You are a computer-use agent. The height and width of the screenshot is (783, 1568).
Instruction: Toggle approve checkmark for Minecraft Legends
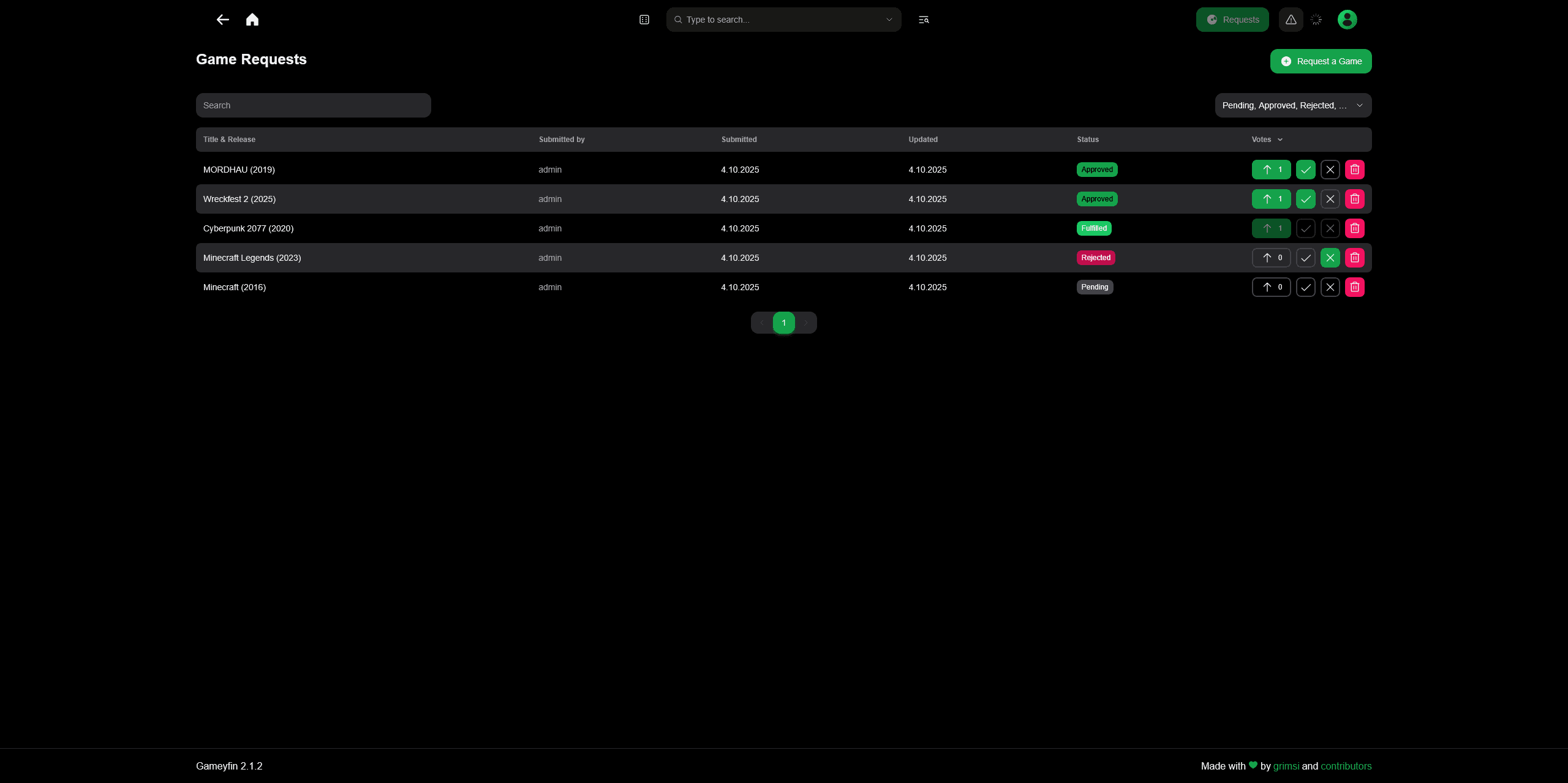point(1306,258)
